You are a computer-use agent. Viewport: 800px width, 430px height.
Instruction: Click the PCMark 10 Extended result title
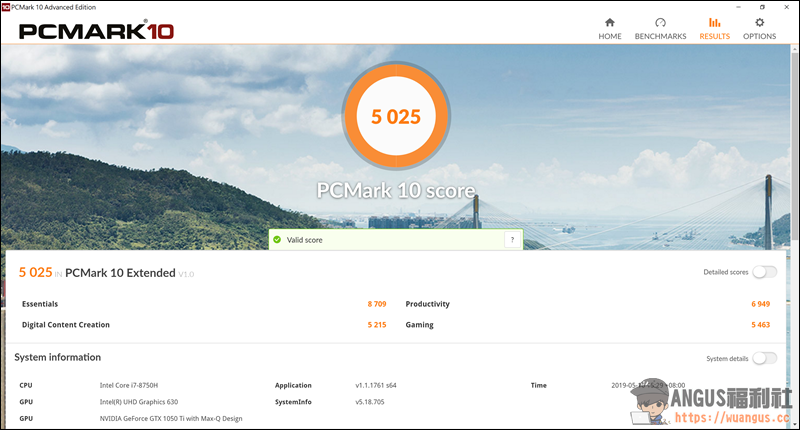(120, 273)
